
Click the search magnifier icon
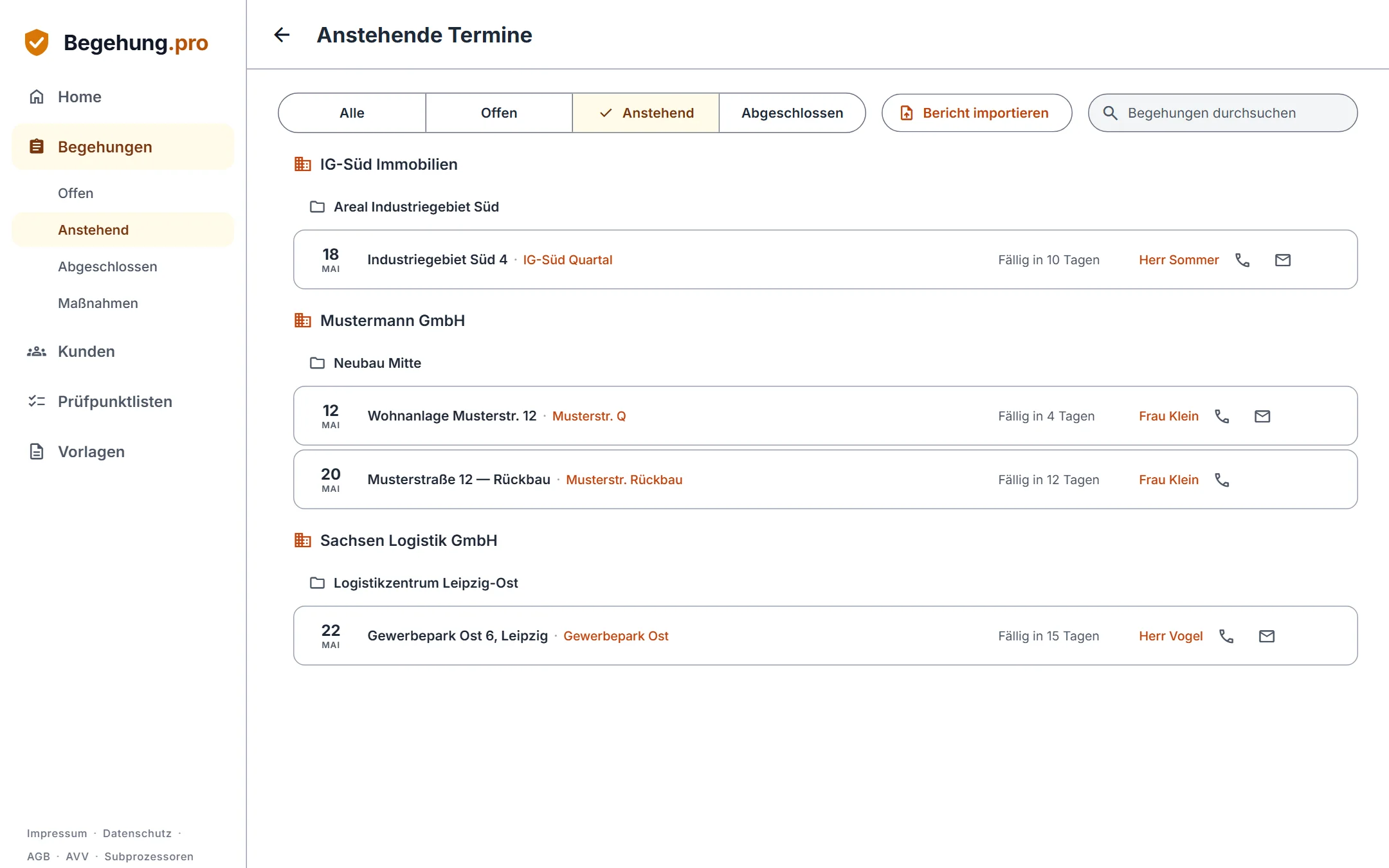click(1110, 113)
